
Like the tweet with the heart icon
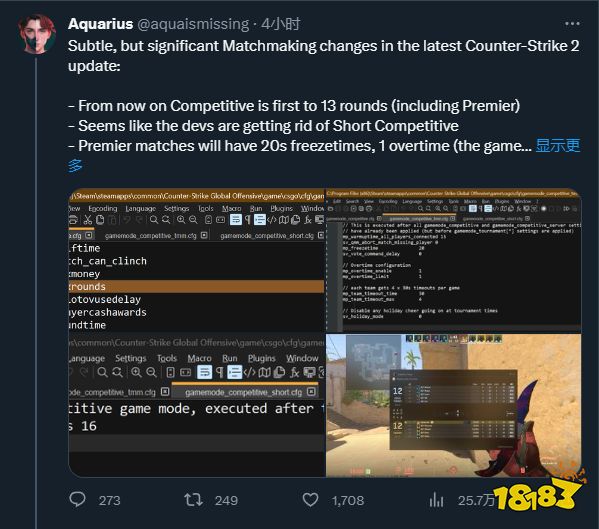(x=310, y=500)
